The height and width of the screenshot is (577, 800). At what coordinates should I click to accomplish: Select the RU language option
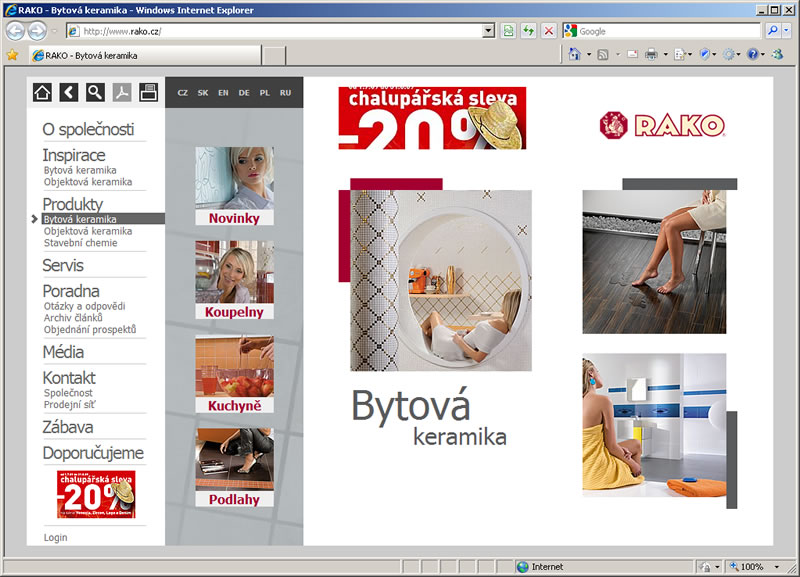click(x=286, y=93)
